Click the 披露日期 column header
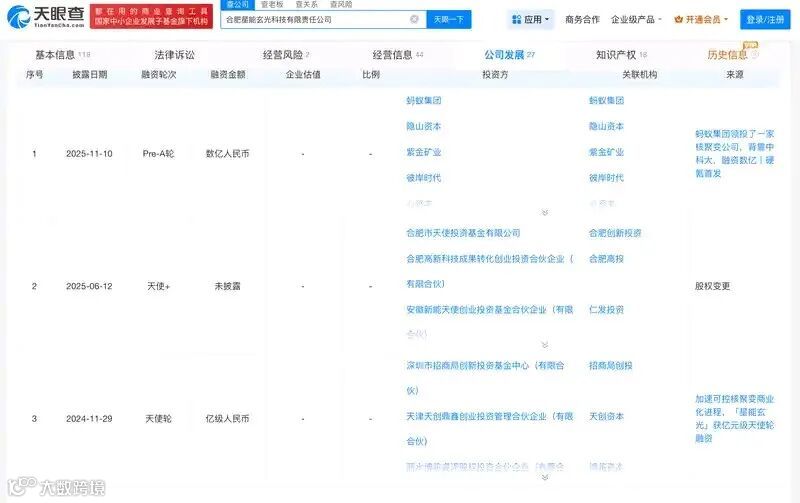Image resolution: width=800 pixels, height=503 pixels. tap(89, 74)
